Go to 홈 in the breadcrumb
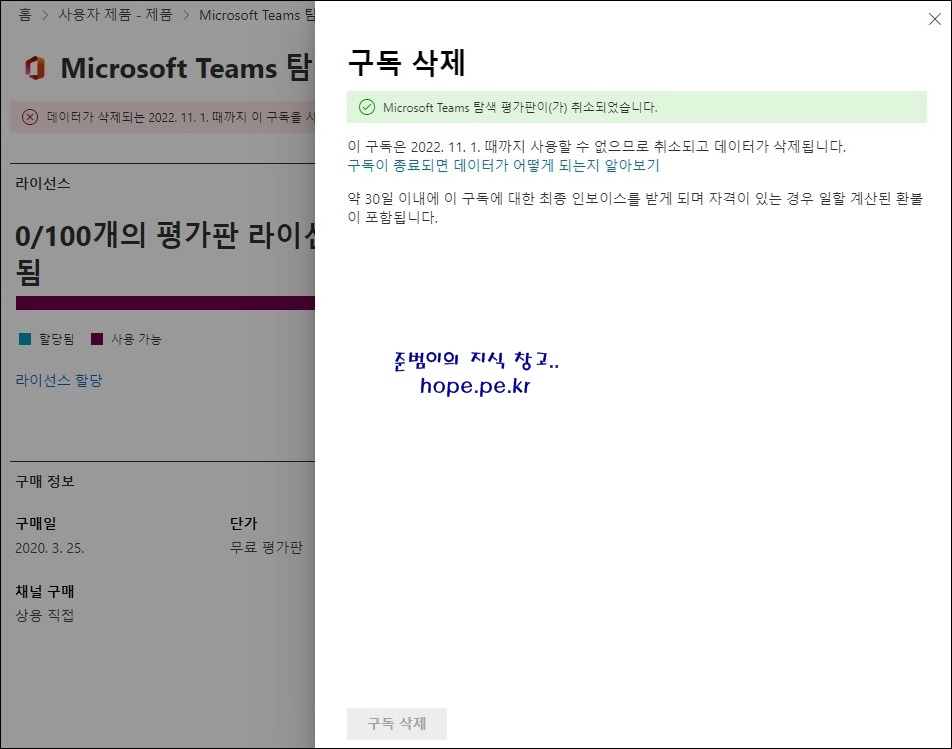The image size is (952, 749). [25, 15]
